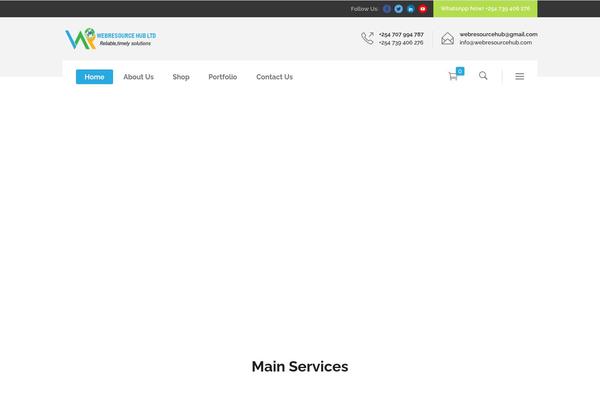This screenshot has height=400, width=600.
Task: Email info@webresourcehub.com
Action: coord(496,42)
